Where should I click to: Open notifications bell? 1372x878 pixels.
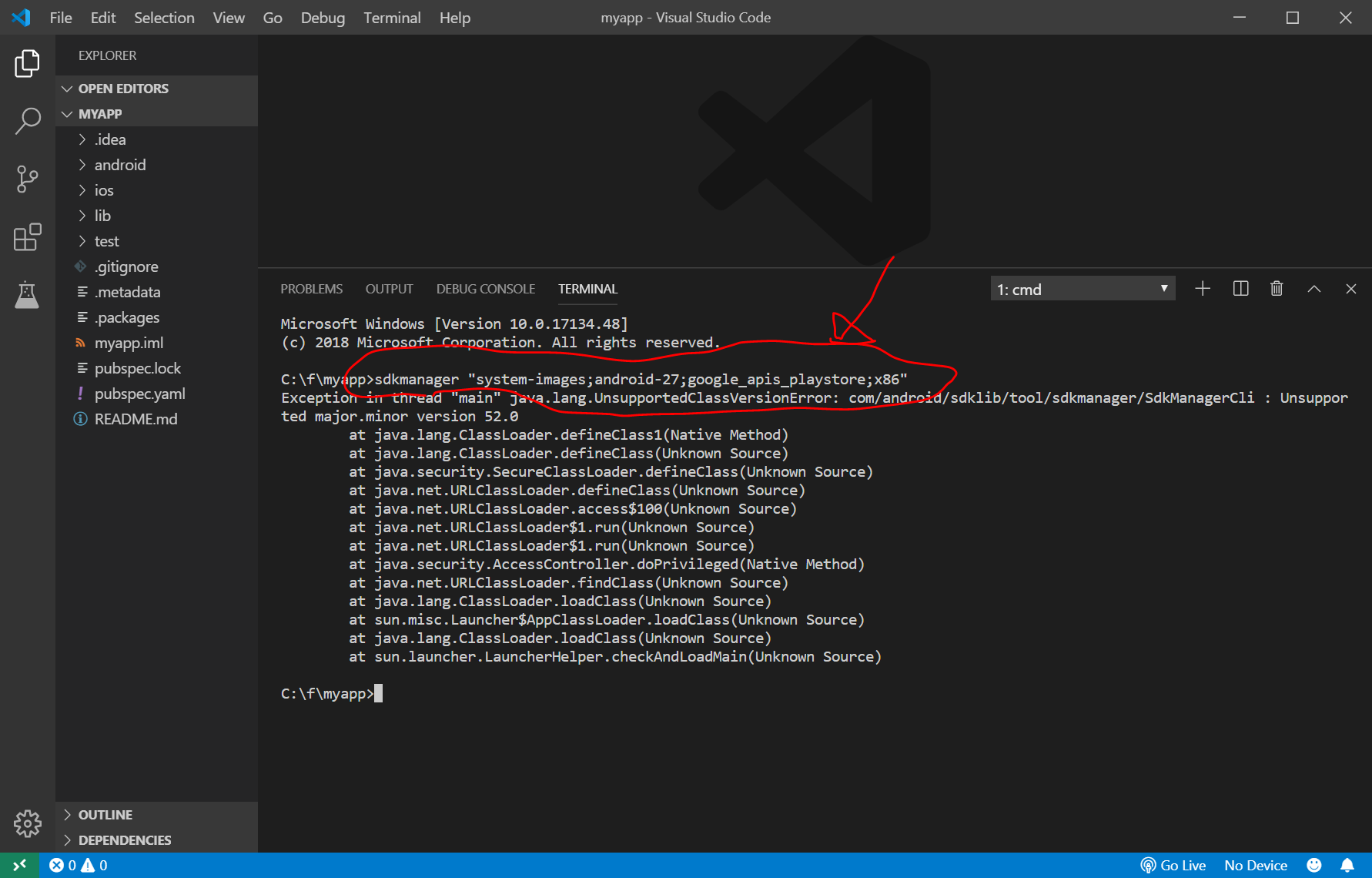coord(1347,865)
